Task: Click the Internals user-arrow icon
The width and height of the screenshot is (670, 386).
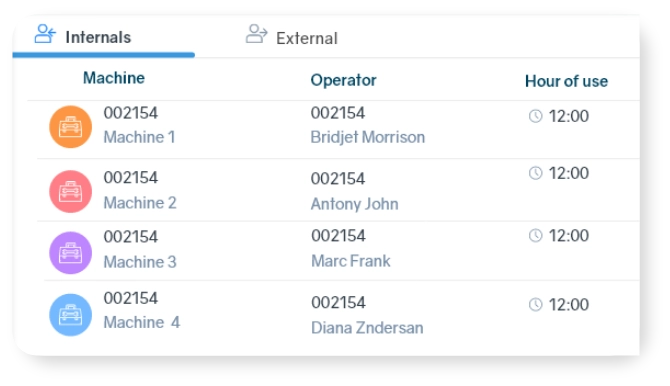Action: [45, 34]
